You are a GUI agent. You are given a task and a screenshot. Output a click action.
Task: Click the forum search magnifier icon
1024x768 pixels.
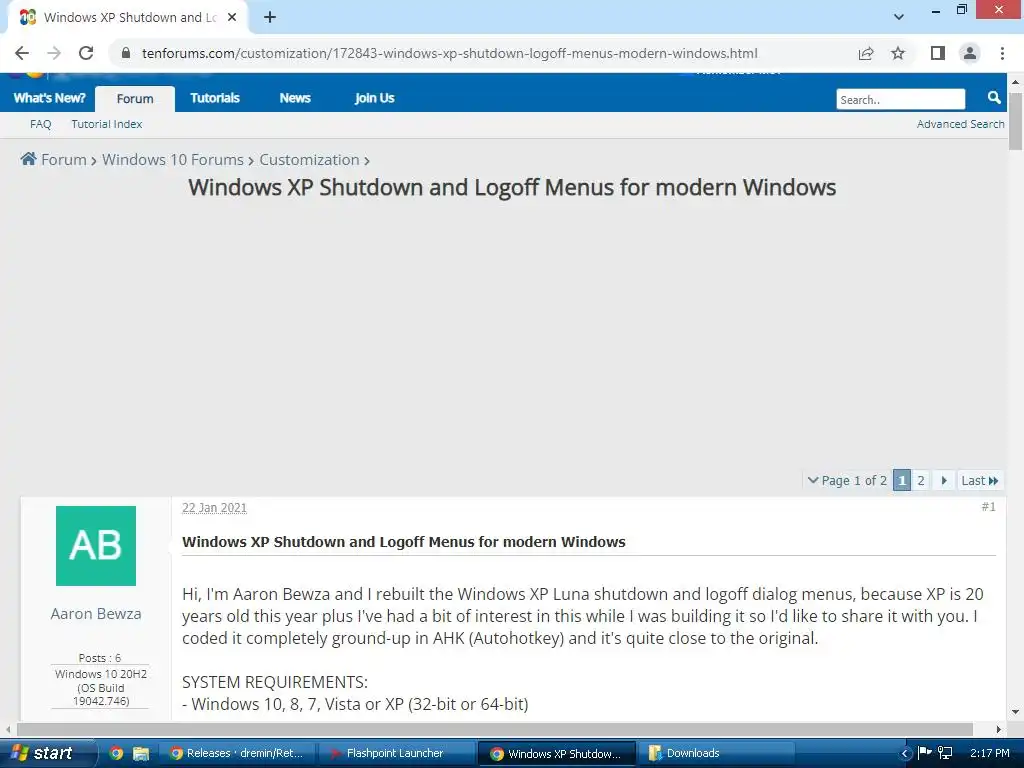click(994, 98)
